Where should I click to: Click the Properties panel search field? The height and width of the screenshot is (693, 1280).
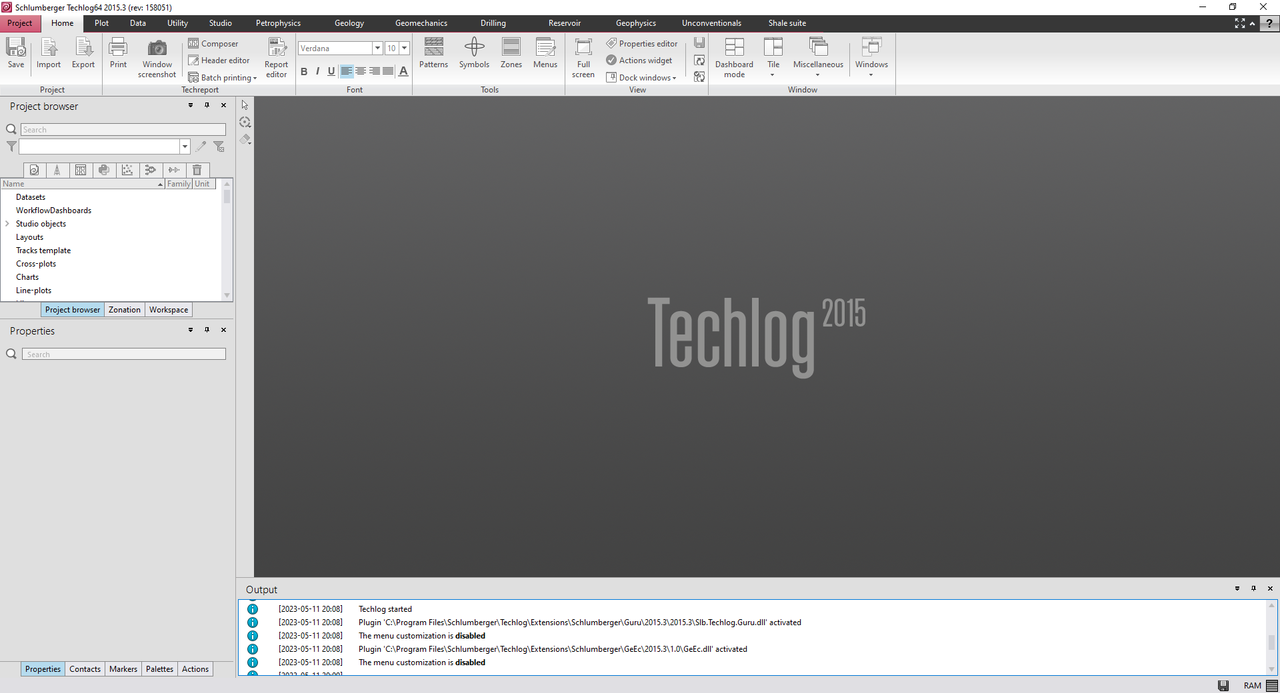click(123, 354)
